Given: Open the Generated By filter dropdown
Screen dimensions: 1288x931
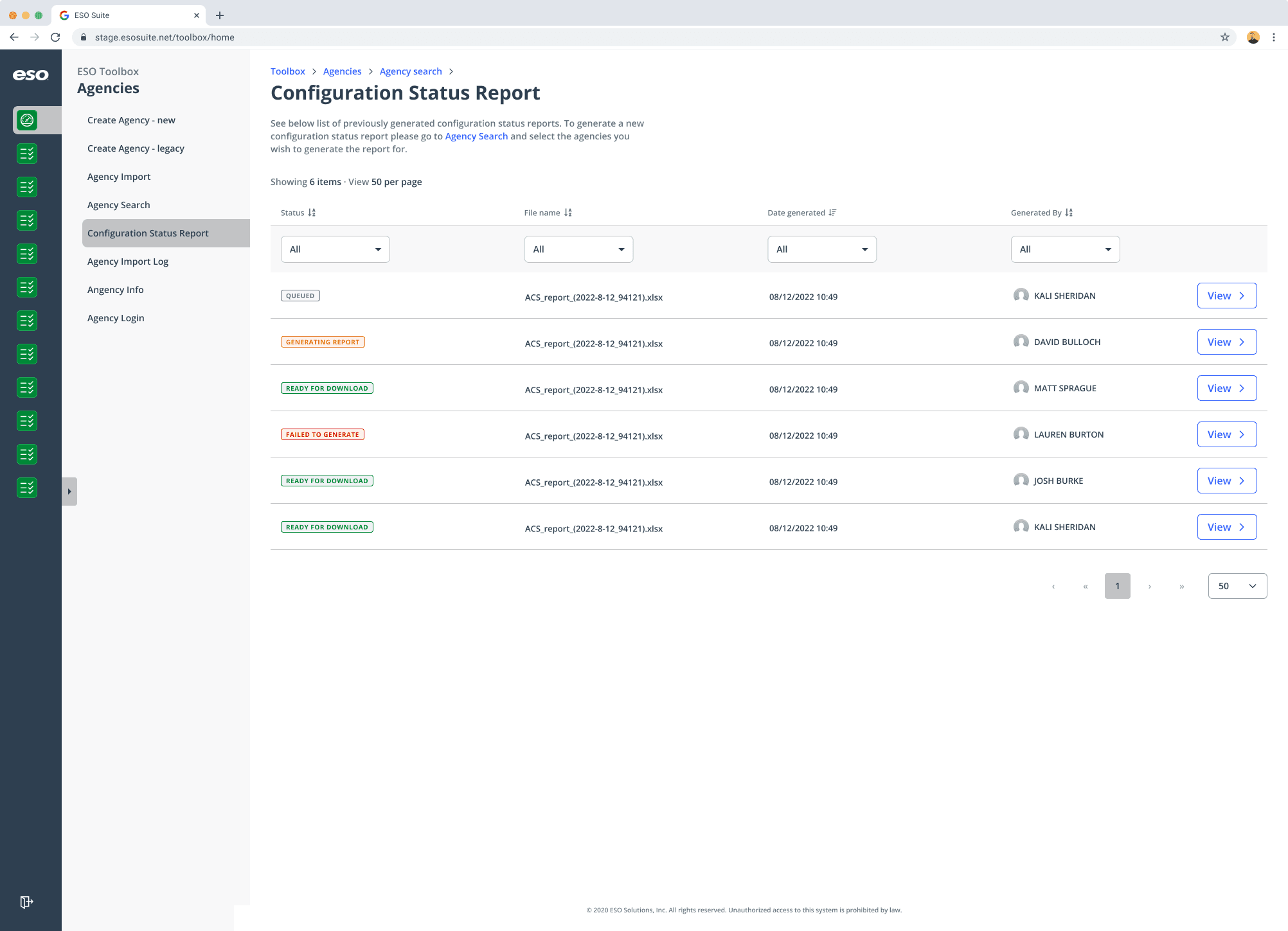Looking at the screenshot, I should (x=1065, y=249).
